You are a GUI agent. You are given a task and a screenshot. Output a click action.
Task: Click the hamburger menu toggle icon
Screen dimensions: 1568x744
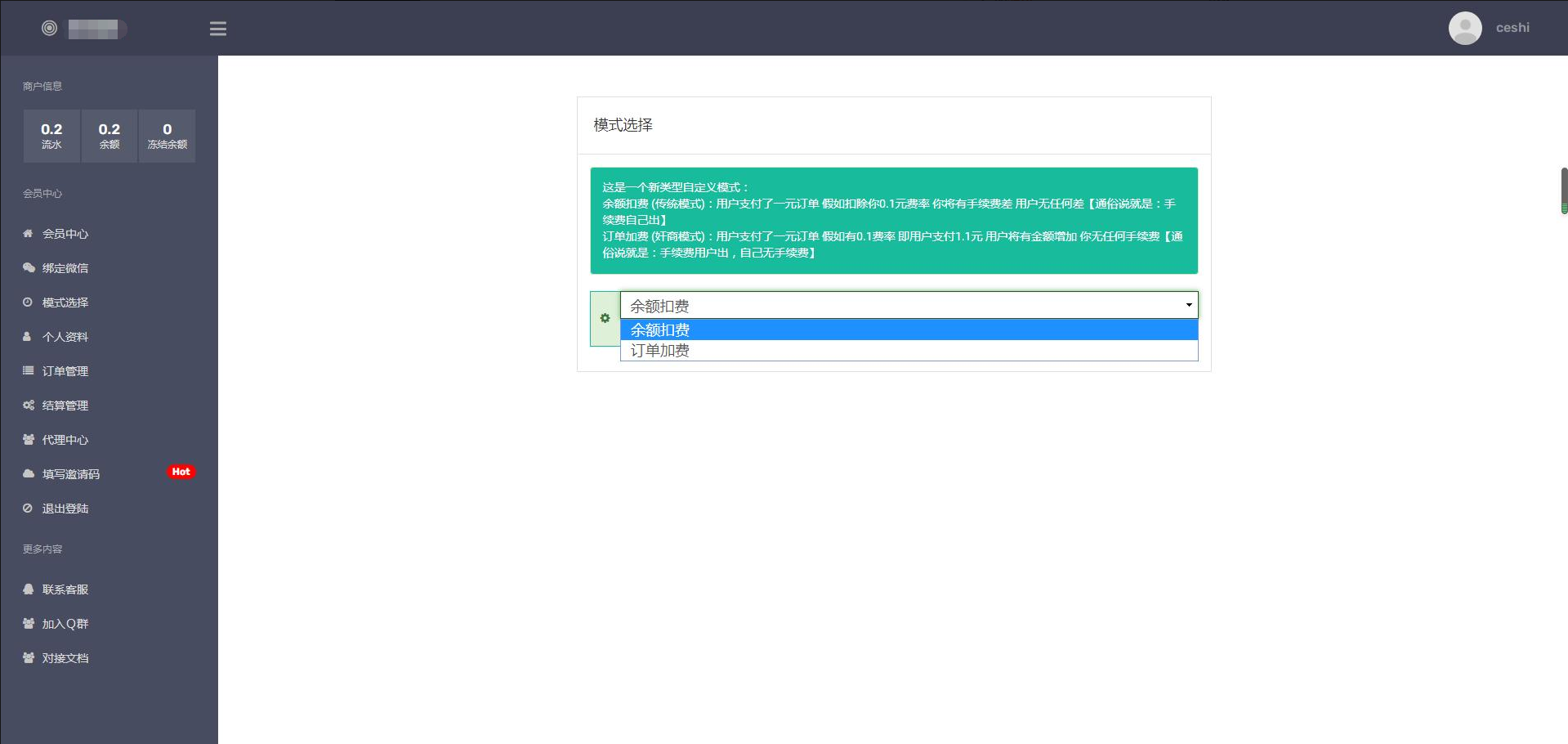click(217, 29)
